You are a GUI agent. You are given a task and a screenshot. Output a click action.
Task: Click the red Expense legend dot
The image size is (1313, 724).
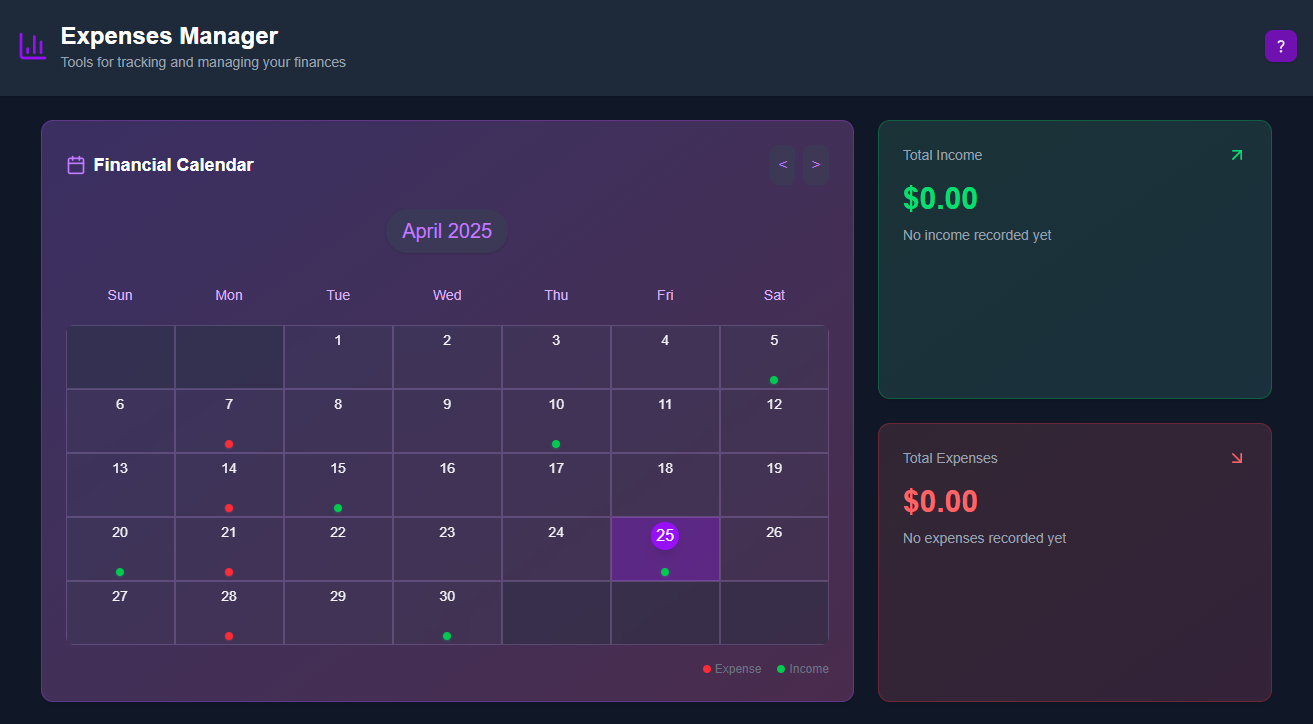(707, 669)
